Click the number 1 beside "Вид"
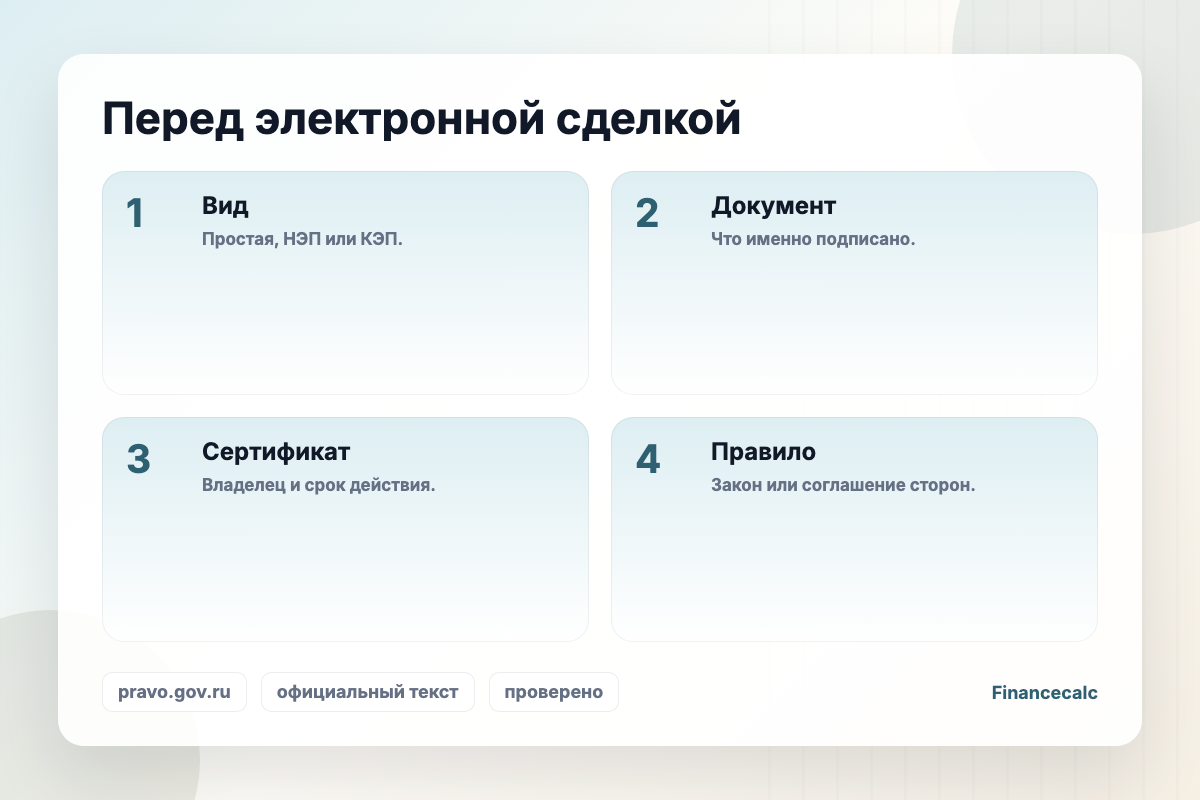Screen dimensions: 1200x800 135,213
